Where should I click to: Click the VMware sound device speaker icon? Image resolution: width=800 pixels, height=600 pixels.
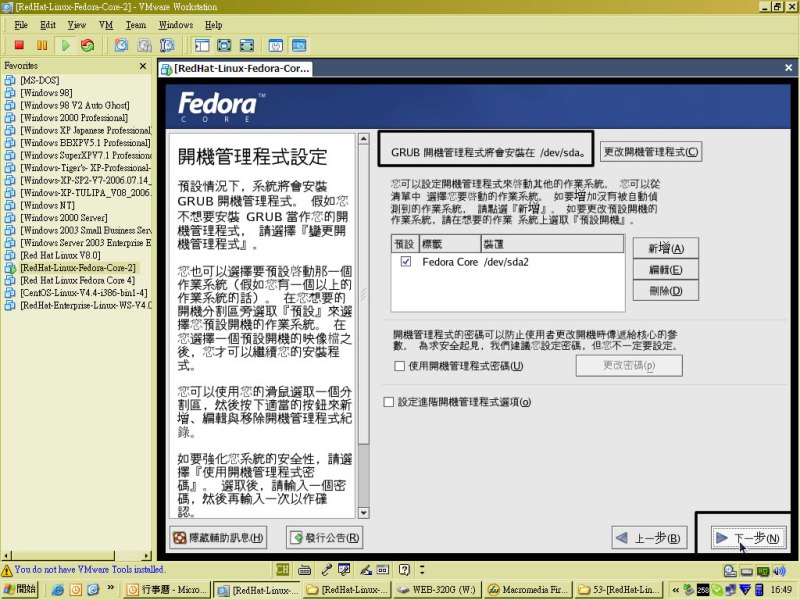coord(779,571)
